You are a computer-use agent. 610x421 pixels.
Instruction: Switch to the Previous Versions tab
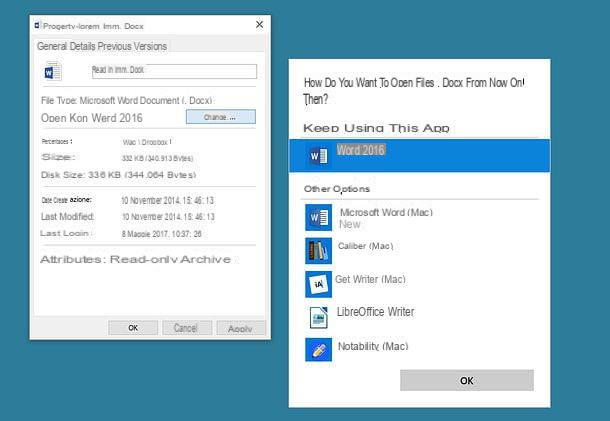132,46
